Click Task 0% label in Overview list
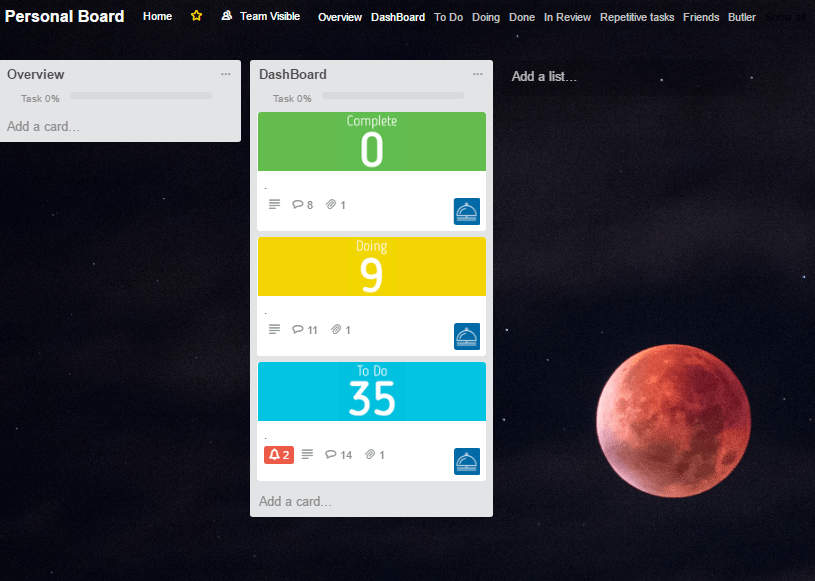Image resolution: width=815 pixels, height=581 pixels. (40, 98)
